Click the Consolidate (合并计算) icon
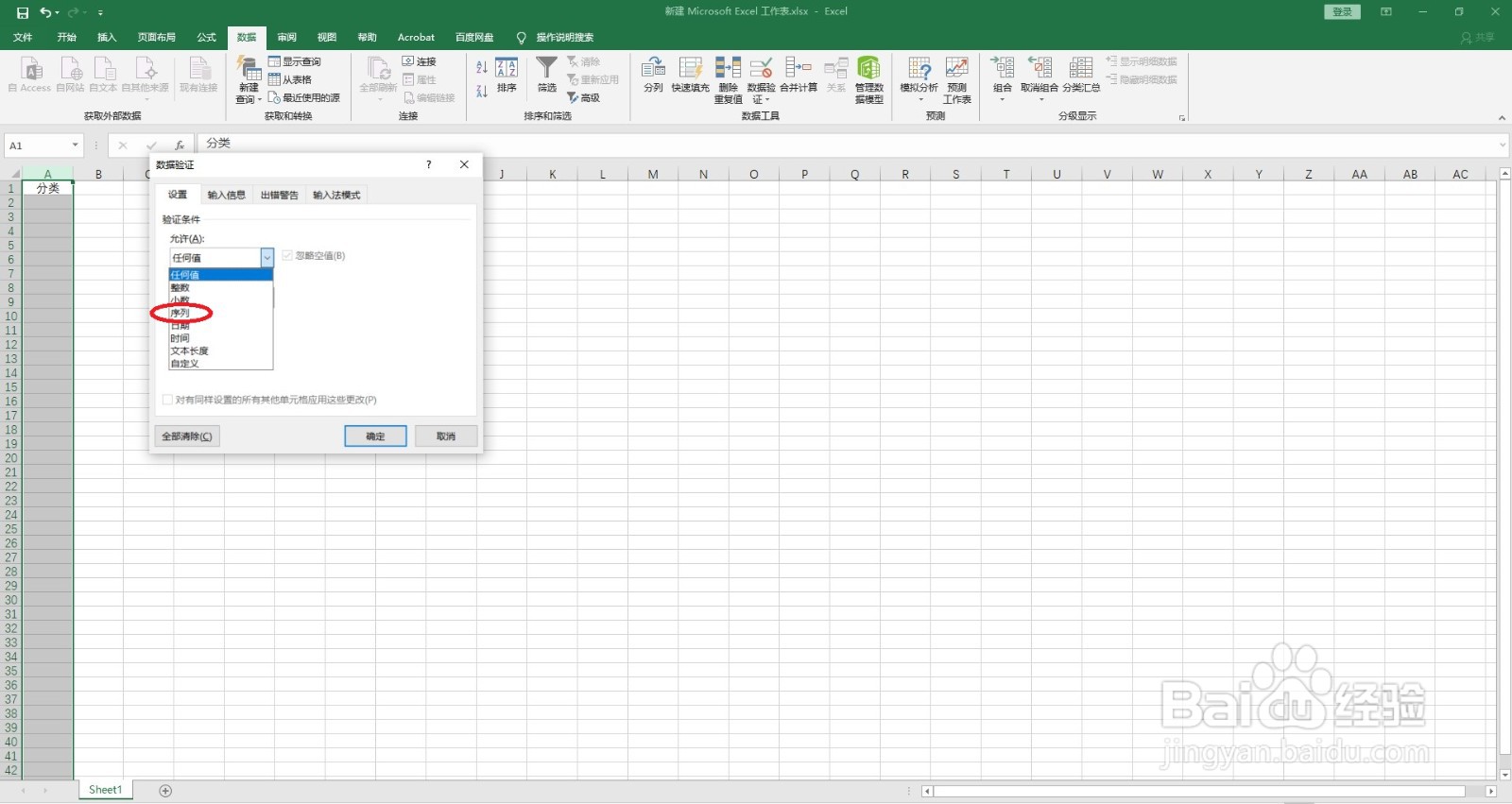The image size is (1512, 804). [799, 68]
